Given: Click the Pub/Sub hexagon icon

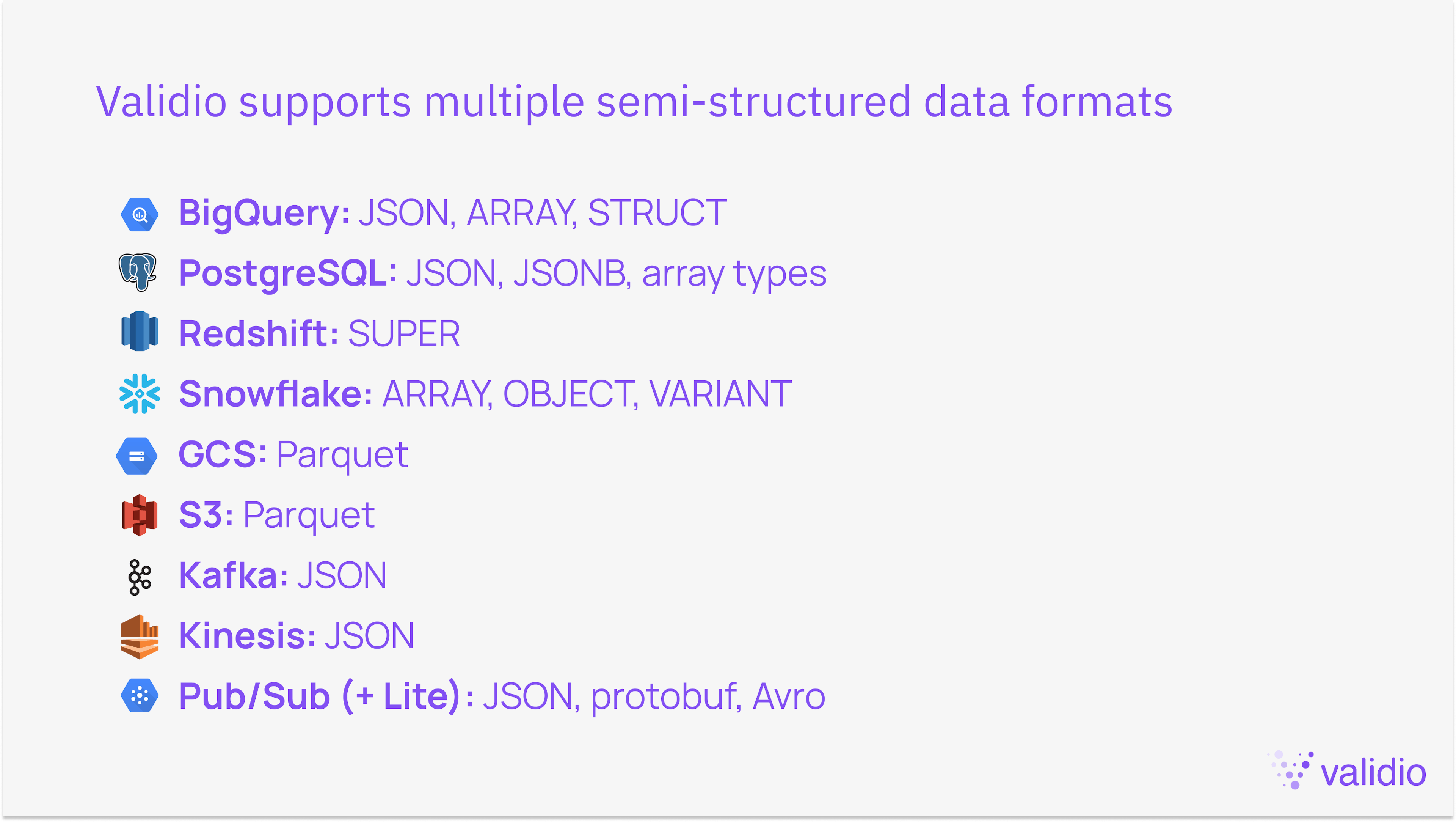Looking at the screenshot, I should 140,695.
